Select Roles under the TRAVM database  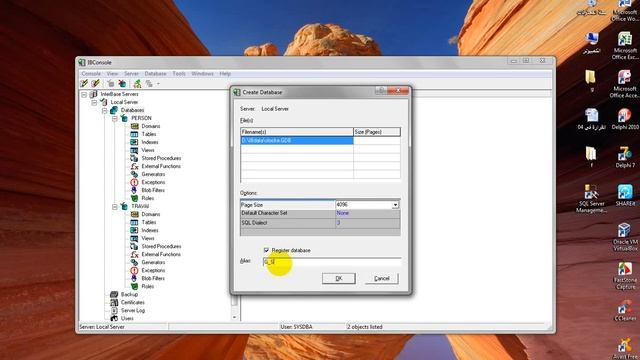[148, 286]
